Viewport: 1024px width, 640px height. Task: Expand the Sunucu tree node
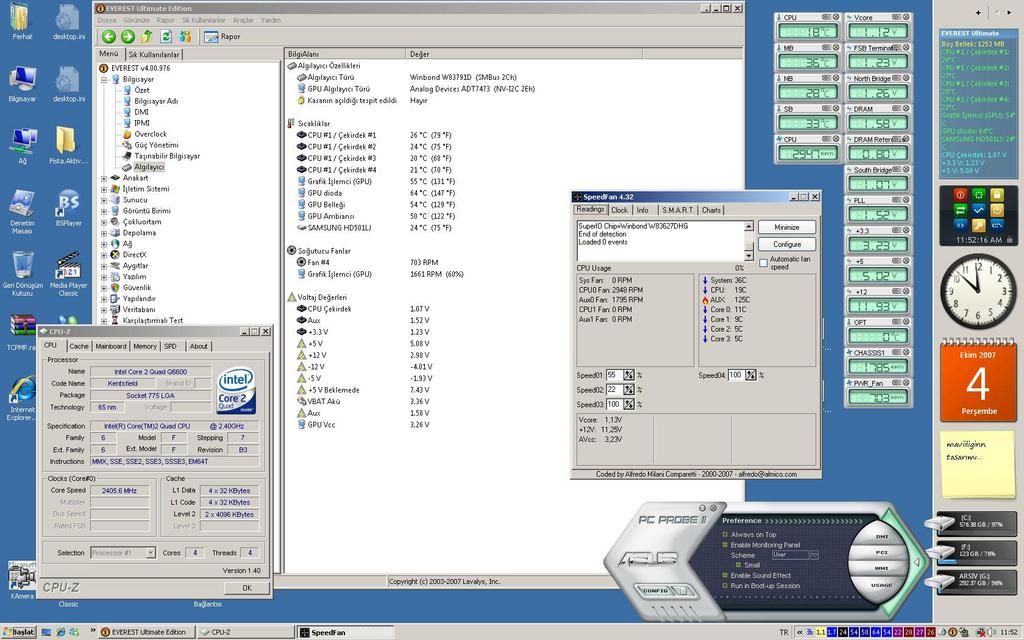104,200
